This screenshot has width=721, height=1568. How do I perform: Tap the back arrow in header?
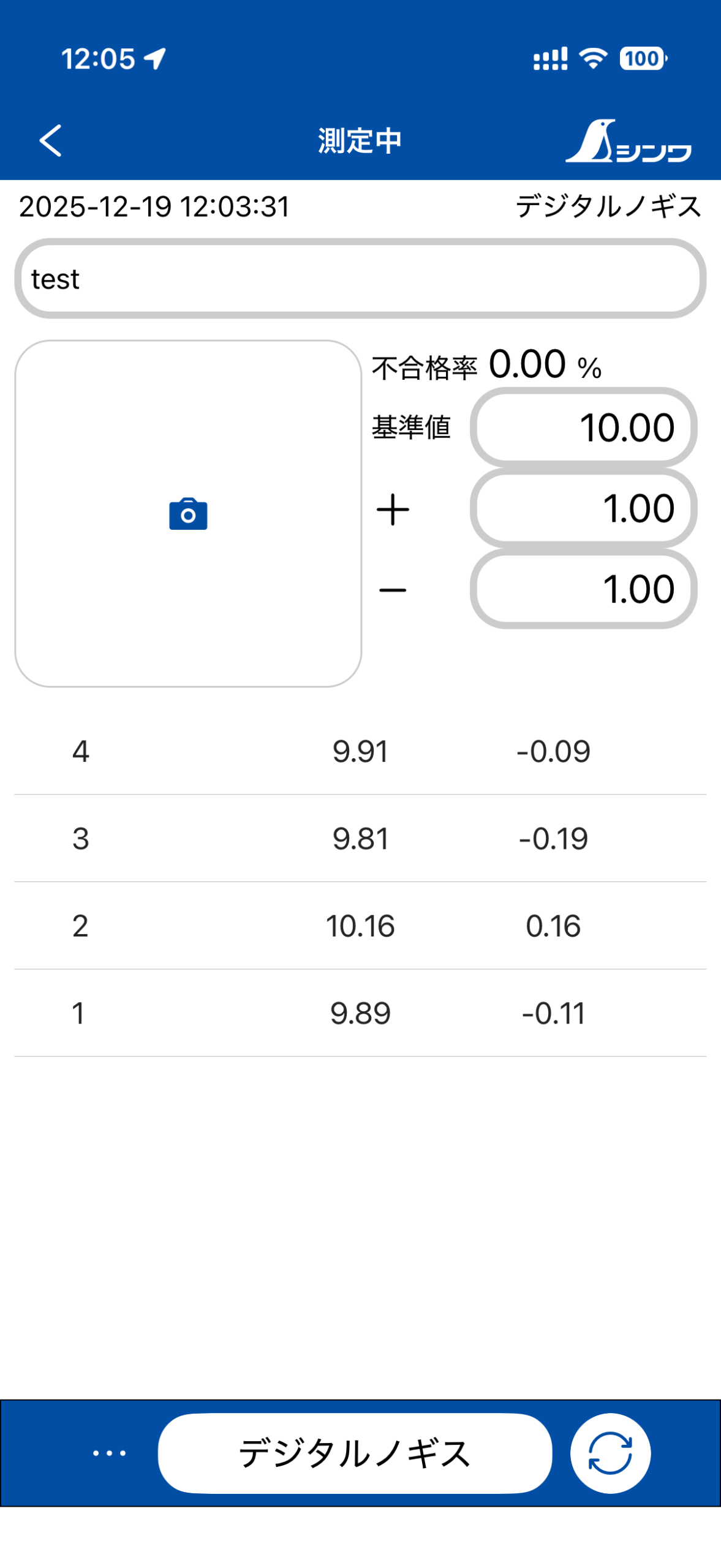click(x=50, y=141)
